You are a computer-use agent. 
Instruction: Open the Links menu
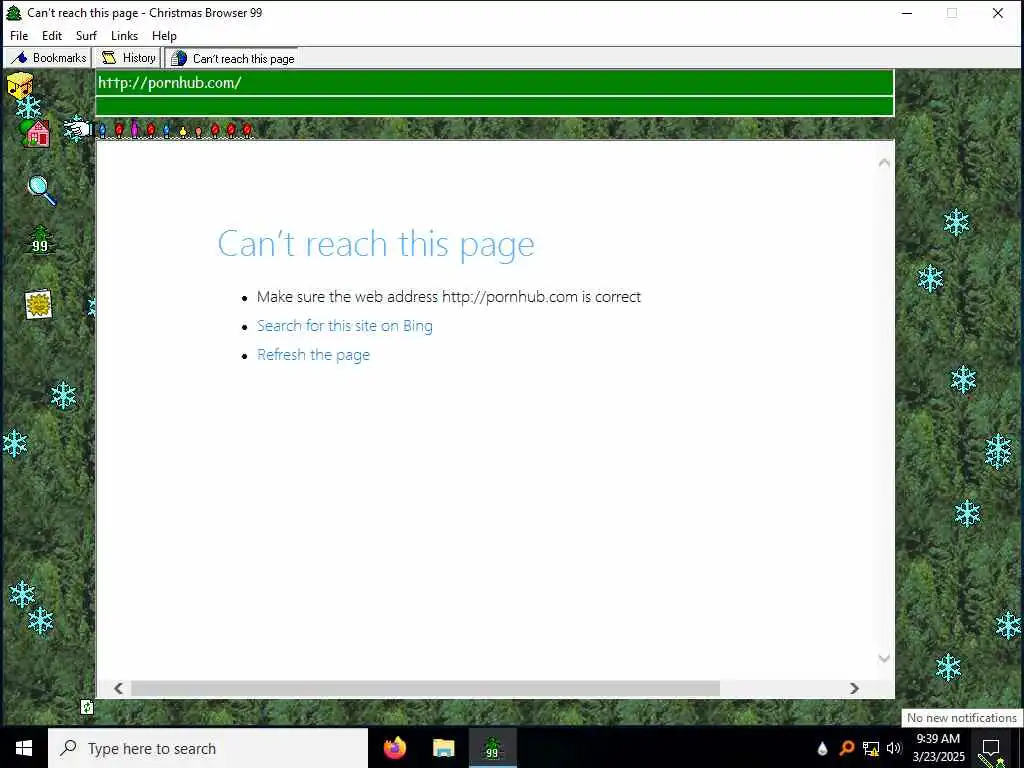124,36
